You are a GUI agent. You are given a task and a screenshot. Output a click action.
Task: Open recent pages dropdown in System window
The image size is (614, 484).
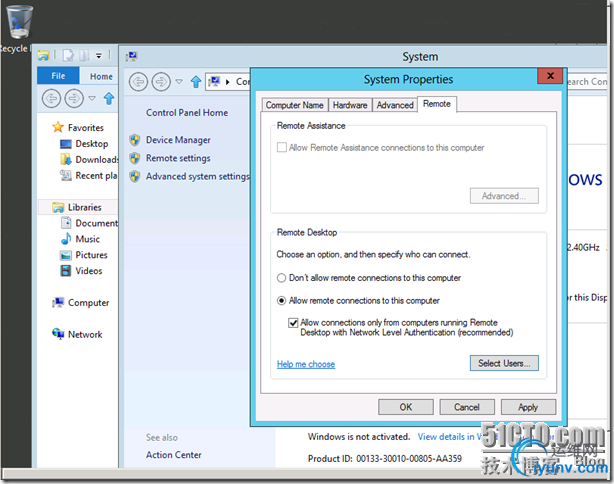[179, 82]
